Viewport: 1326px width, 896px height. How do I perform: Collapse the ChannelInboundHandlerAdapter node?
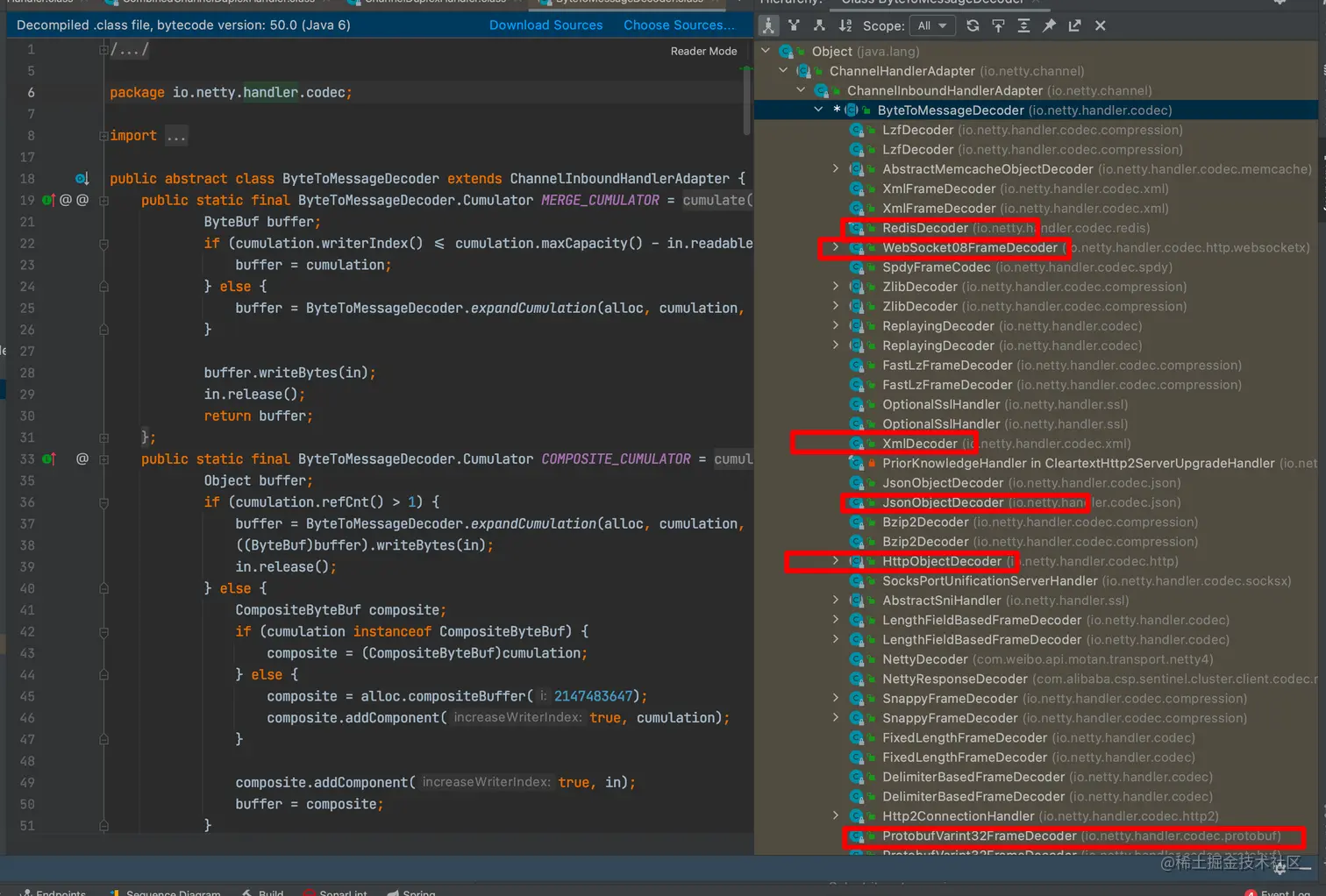801,90
